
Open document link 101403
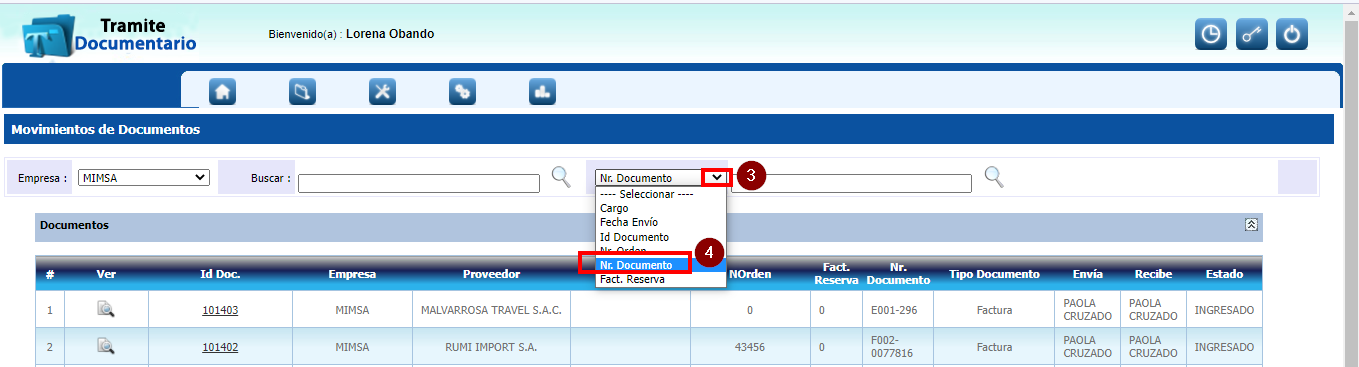220,310
